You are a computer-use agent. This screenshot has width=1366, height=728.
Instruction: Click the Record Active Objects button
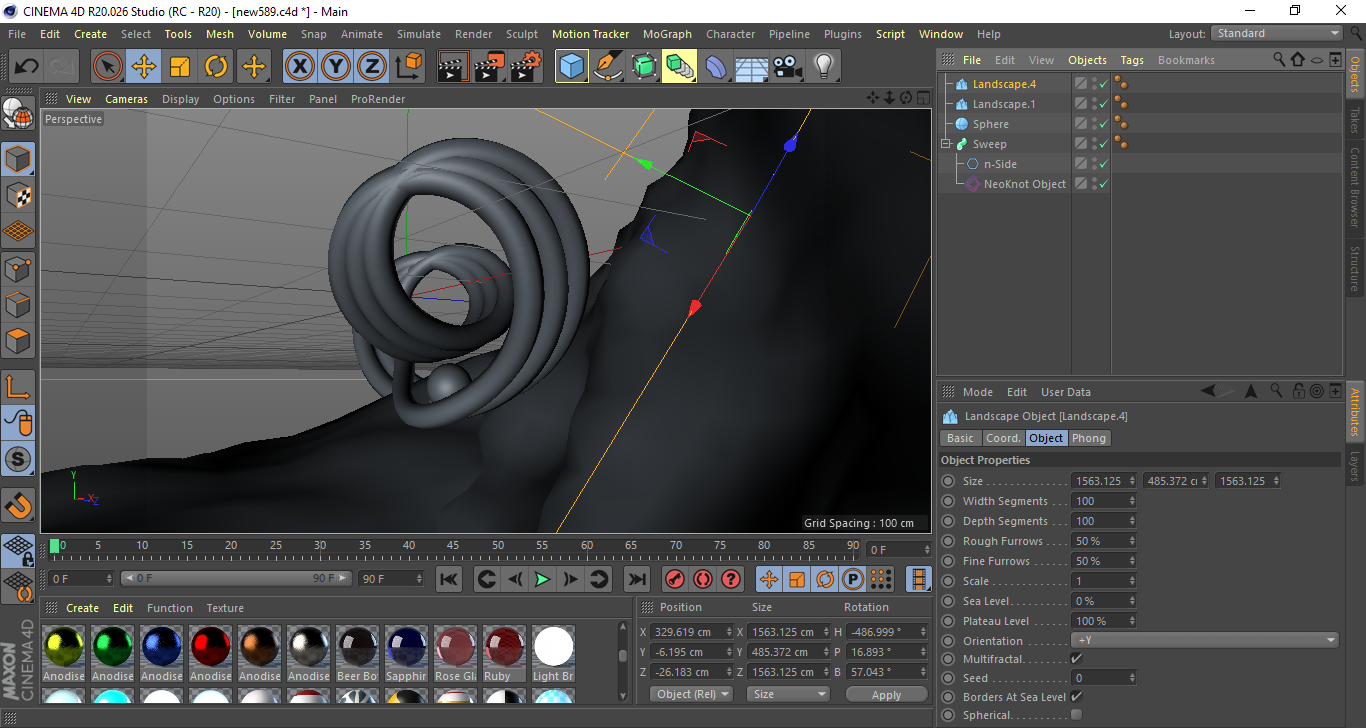675,579
